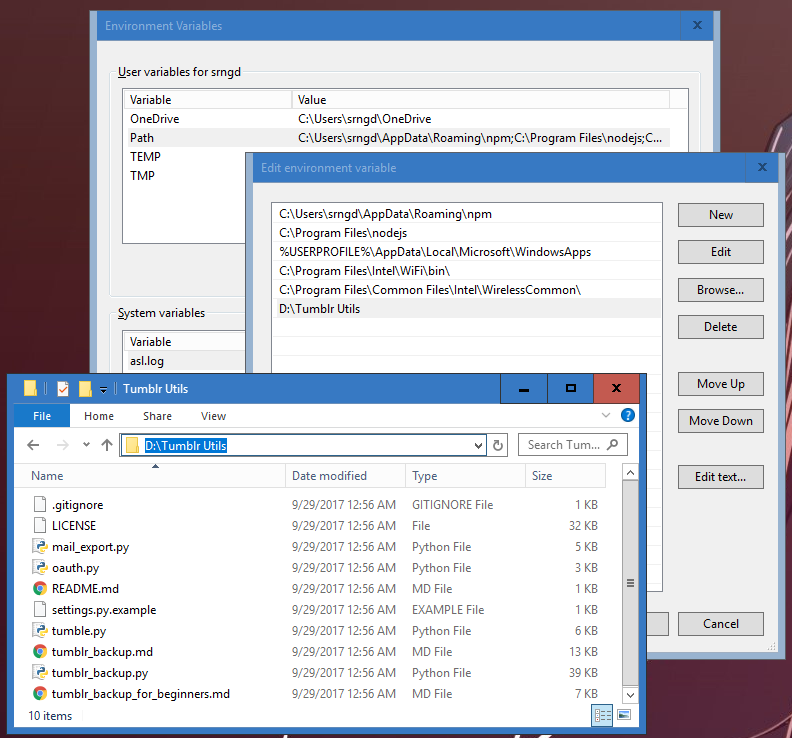This screenshot has height=738, width=792.
Task: Click the file list scroll down arrow
Action: coord(630,695)
